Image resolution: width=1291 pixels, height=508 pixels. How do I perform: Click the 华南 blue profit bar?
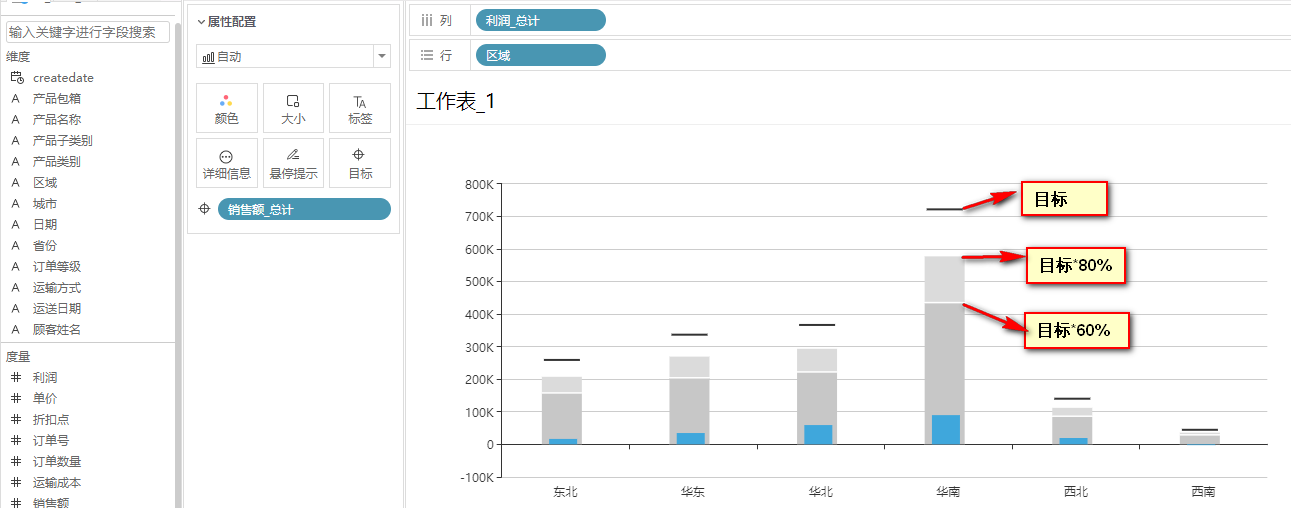point(945,429)
